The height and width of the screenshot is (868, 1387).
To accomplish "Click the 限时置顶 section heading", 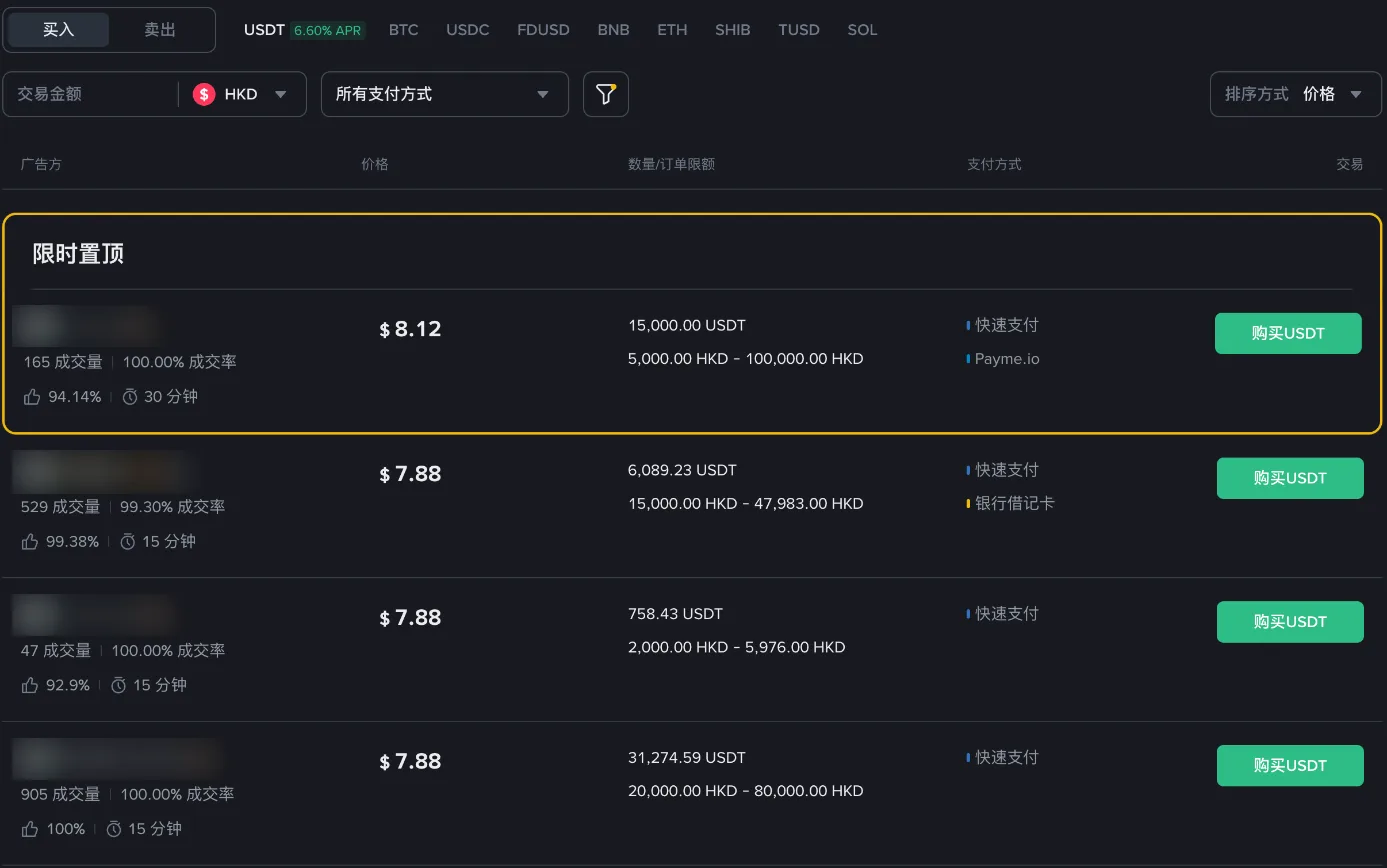I will pos(78,254).
